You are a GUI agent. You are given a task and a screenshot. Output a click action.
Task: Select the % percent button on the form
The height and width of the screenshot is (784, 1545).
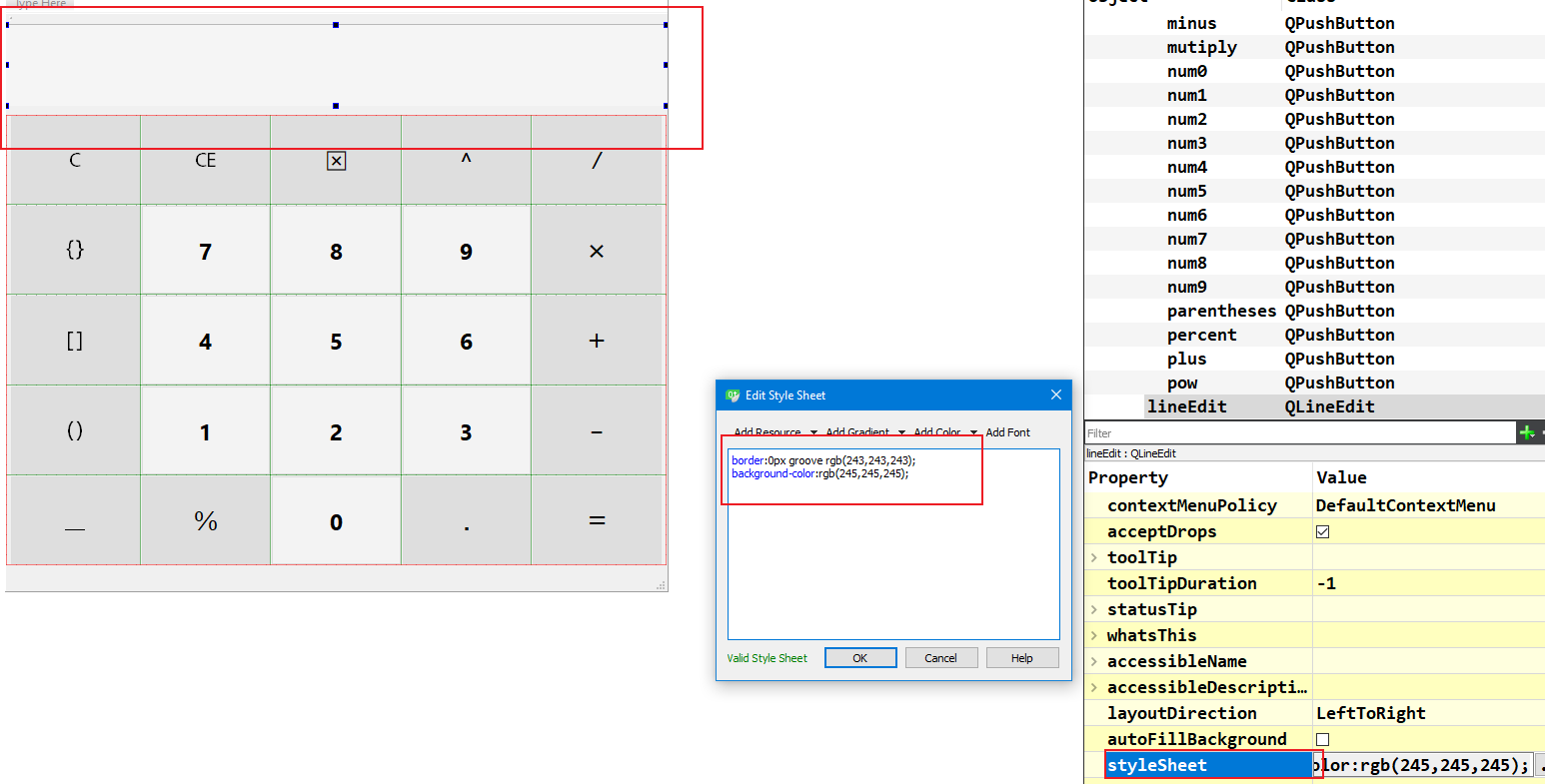click(x=205, y=521)
